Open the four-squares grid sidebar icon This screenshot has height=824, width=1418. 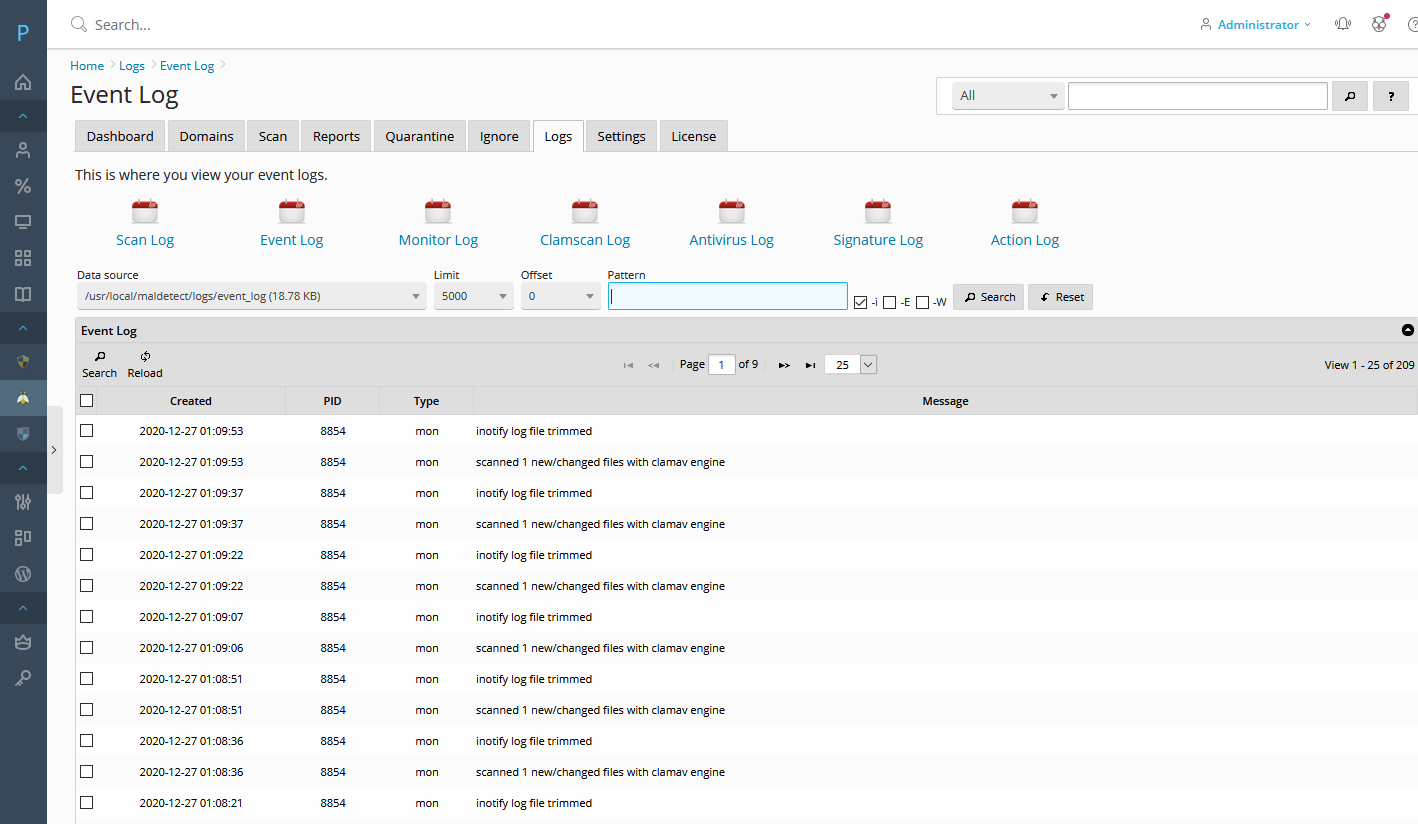tap(23, 258)
